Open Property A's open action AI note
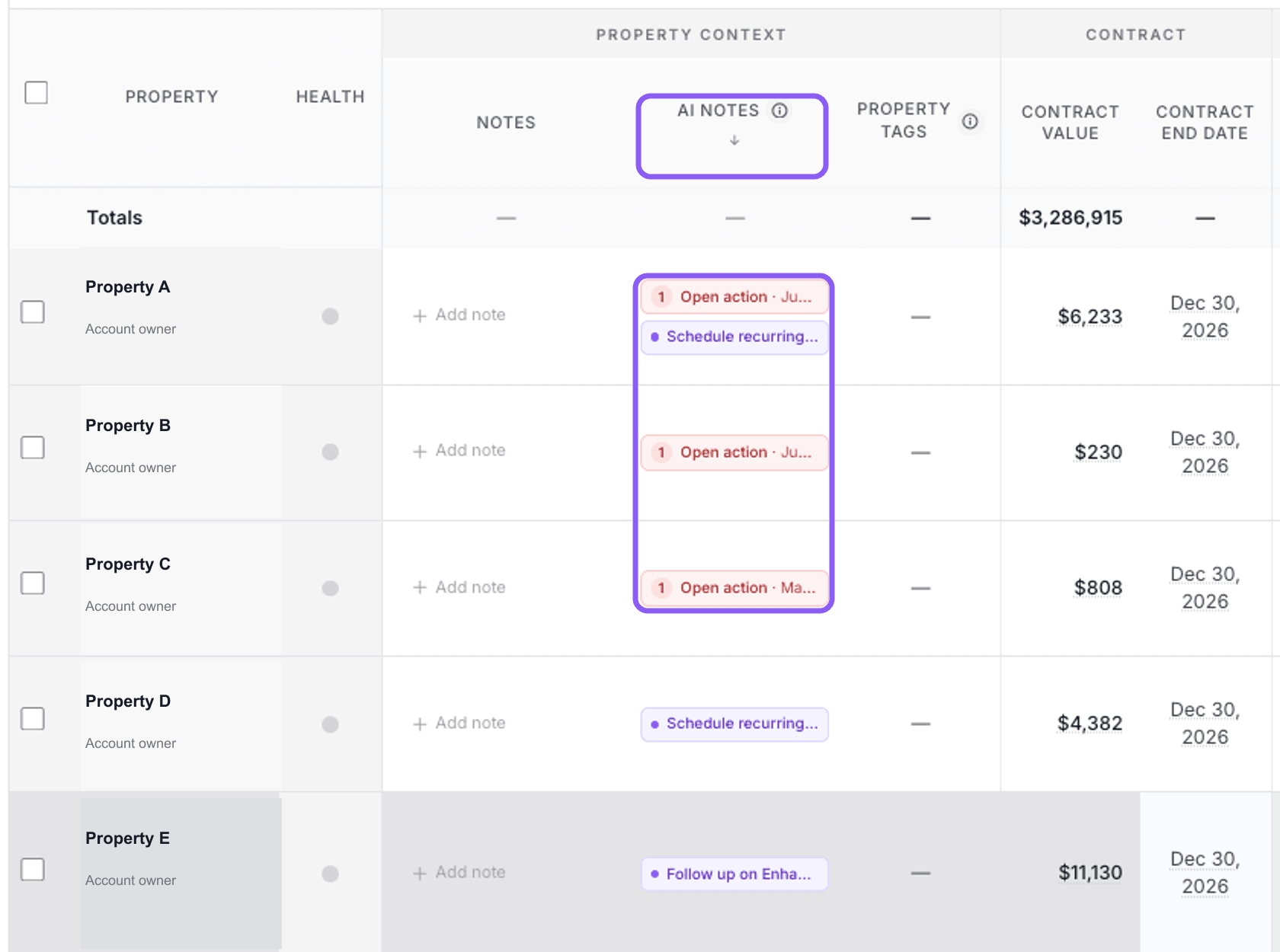1280x952 pixels. pos(734,297)
